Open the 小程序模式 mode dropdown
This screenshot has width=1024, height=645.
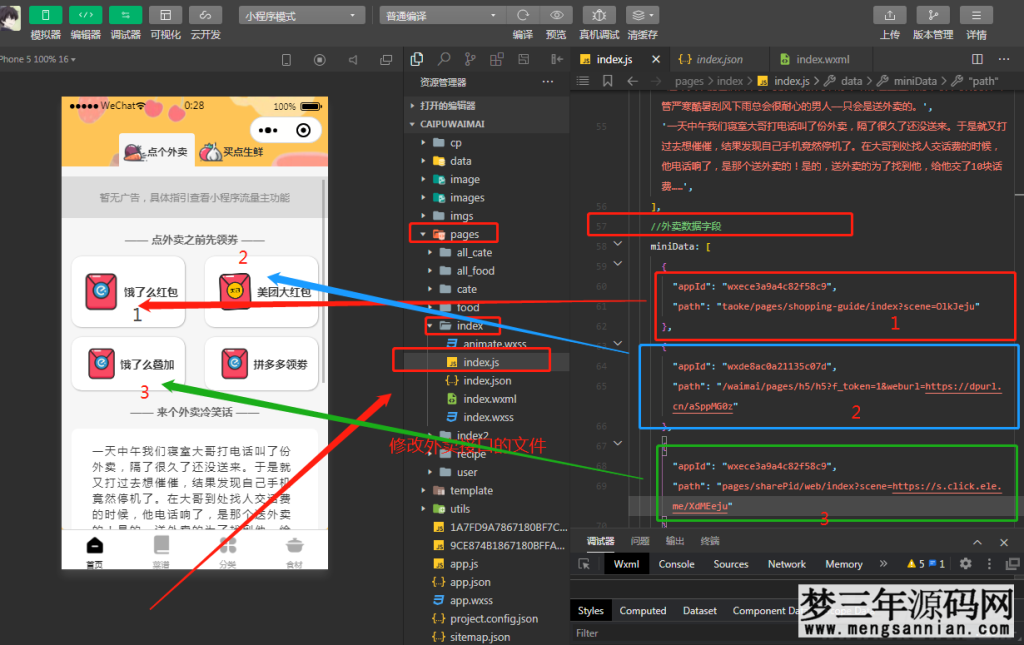click(x=302, y=16)
